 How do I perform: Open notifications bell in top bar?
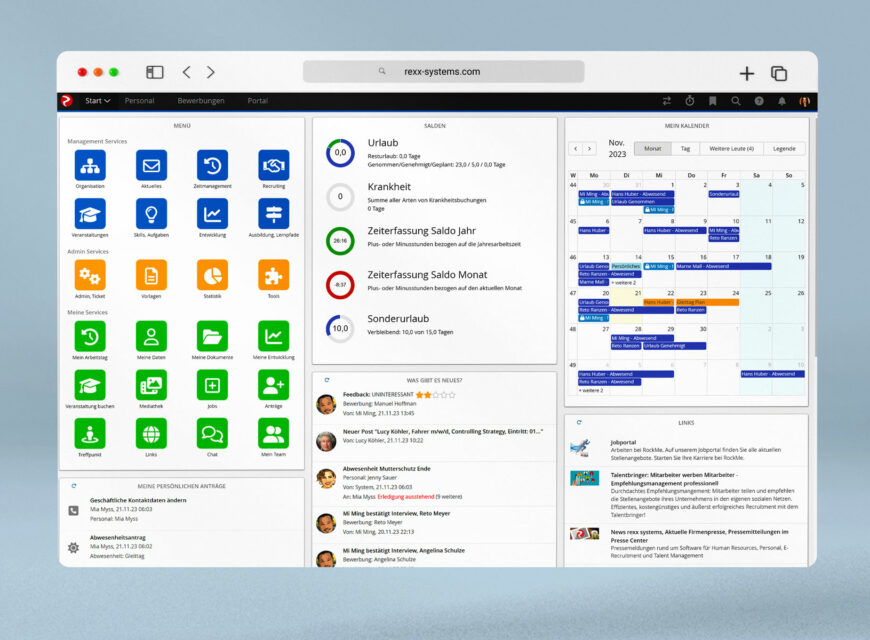pos(782,101)
